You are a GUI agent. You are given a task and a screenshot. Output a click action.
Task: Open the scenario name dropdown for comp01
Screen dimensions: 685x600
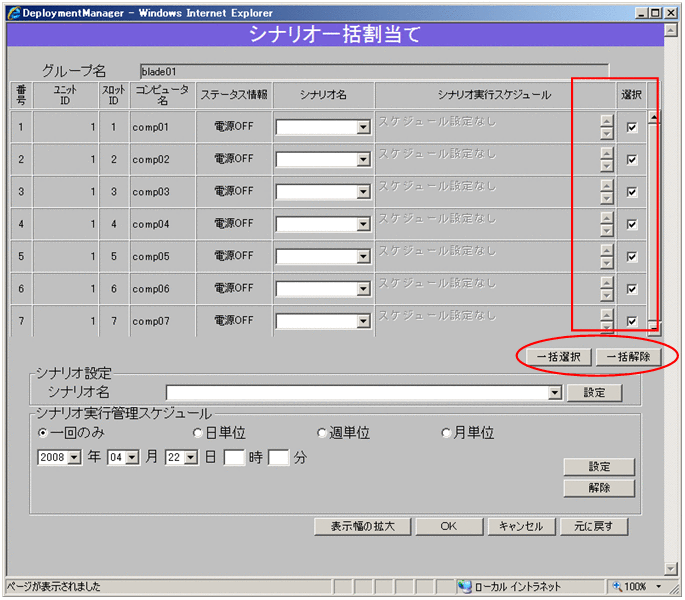coord(363,127)
